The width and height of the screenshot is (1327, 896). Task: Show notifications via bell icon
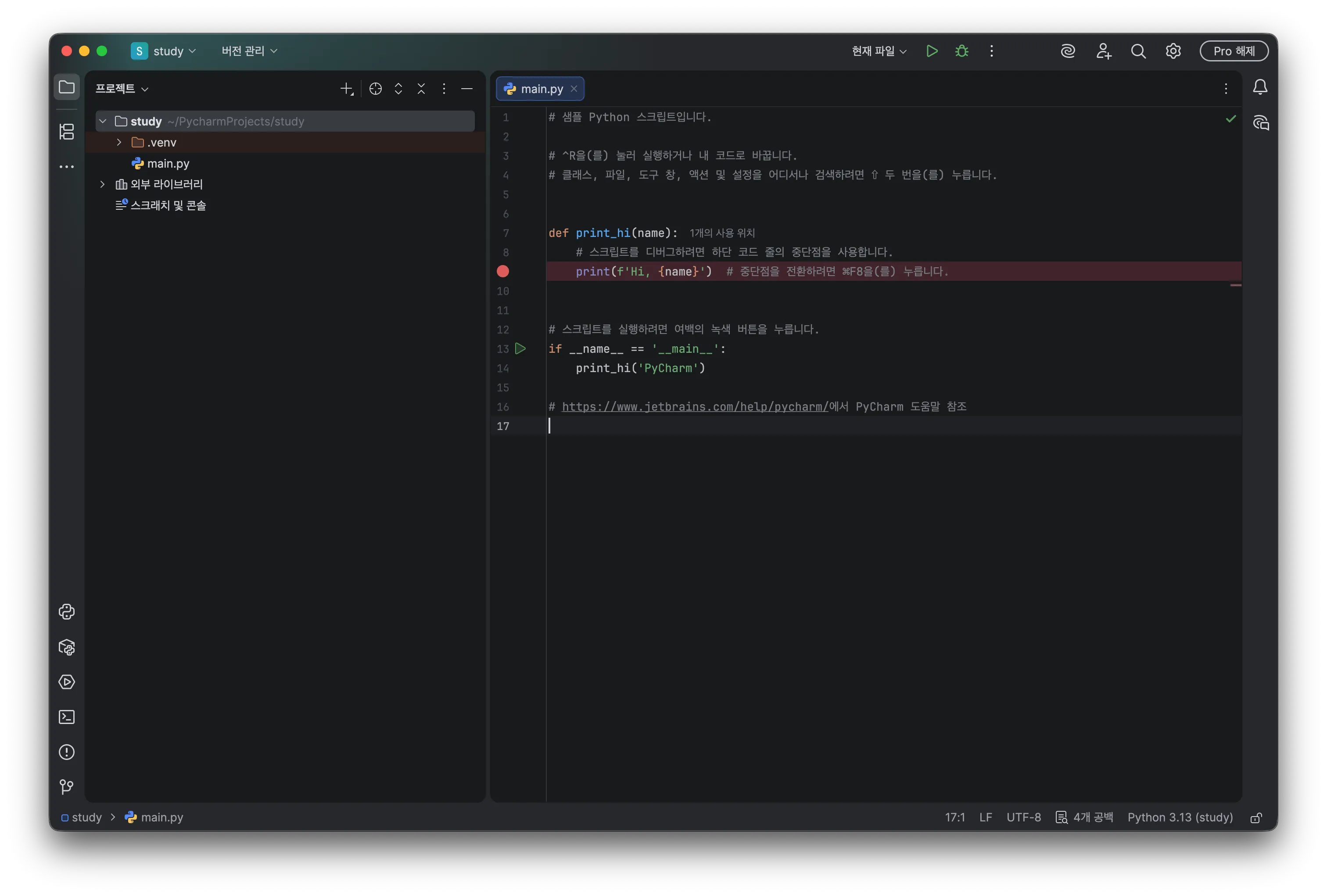click(x=1259, y=87)
